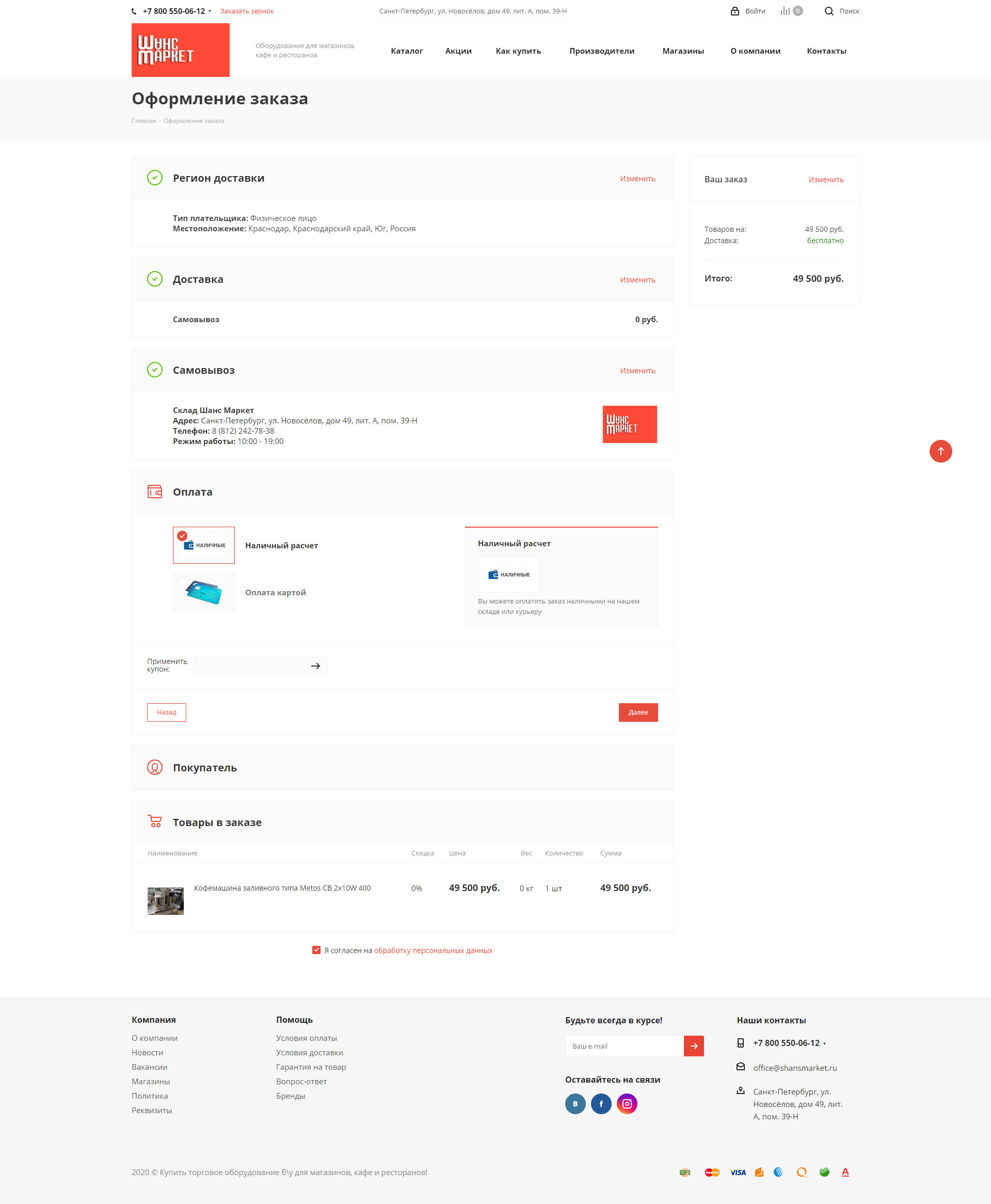Toggle personal data consent checkbox
The width and height of the screenshot is (991, 1204).
(316, 950)
